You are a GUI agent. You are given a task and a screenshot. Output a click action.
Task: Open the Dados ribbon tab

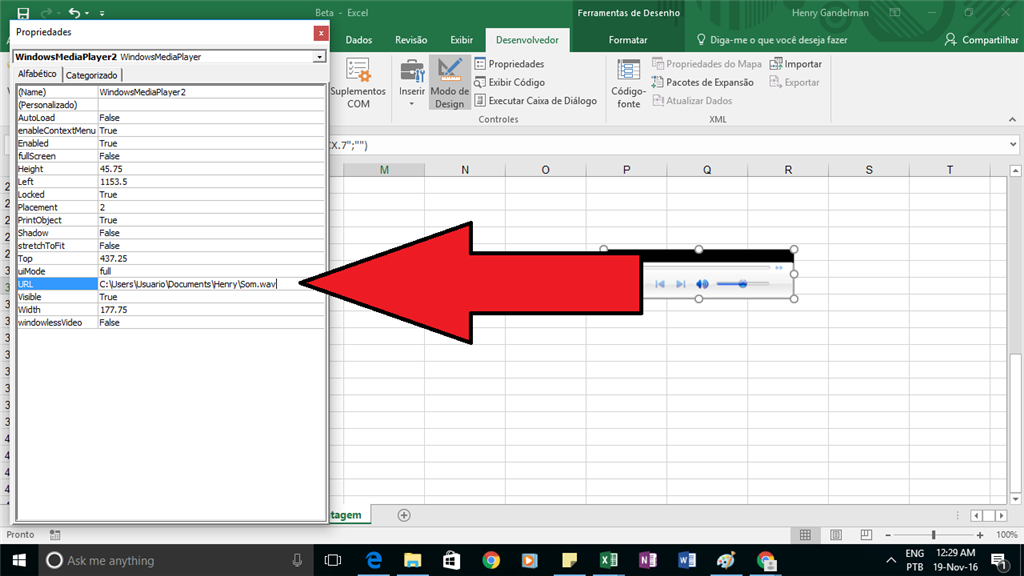pyautogui.click(x=359, y=40)
